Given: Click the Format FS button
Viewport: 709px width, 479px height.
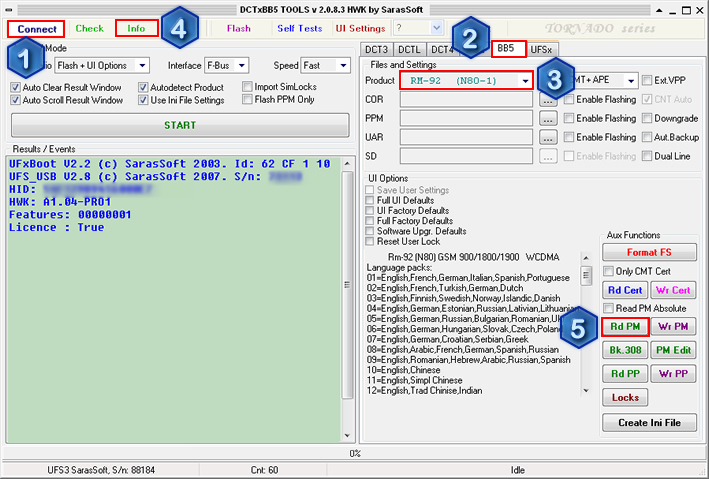Looking at the screenshot, I should point(649,252).
